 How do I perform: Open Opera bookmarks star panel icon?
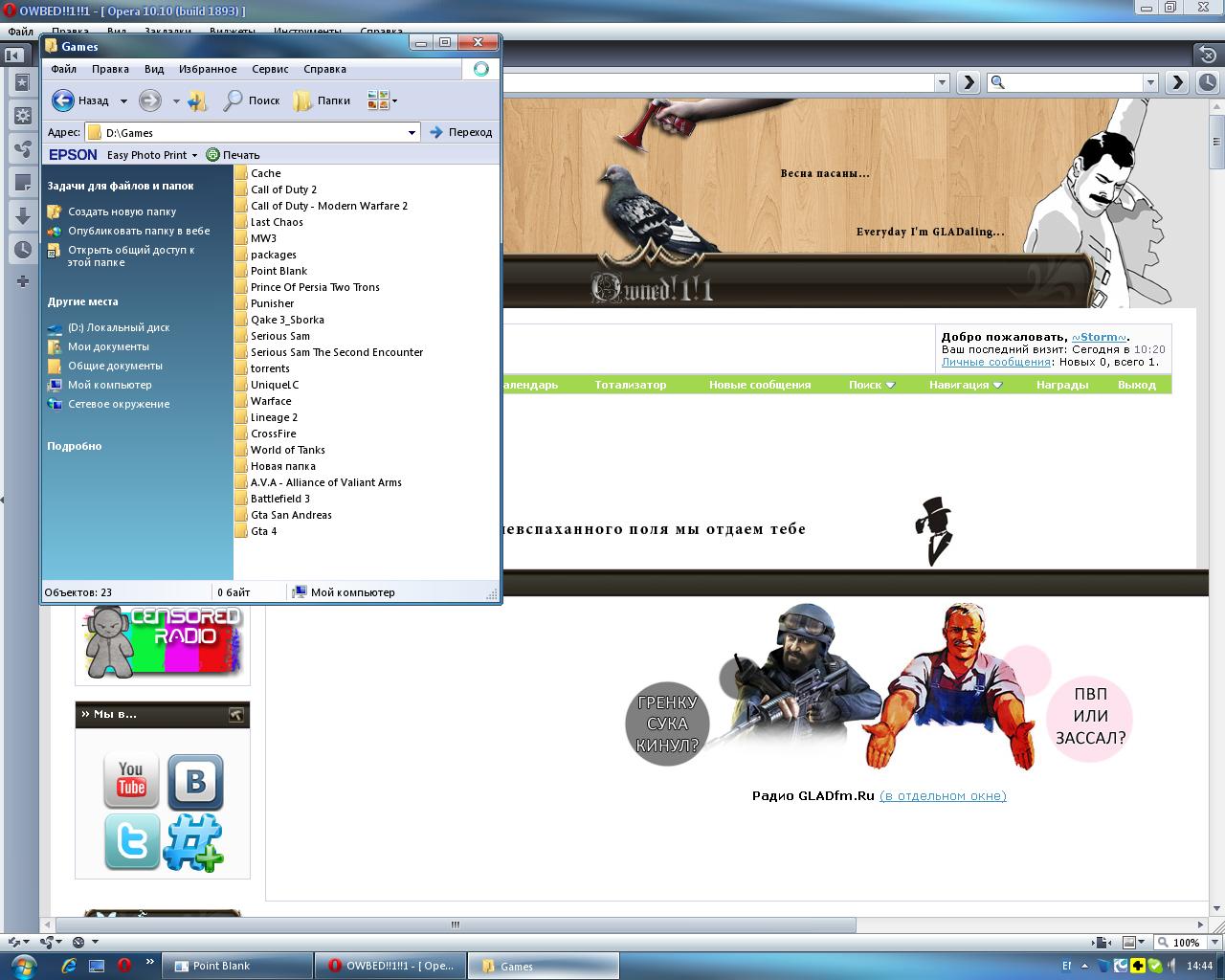click(x=23, y=83)
